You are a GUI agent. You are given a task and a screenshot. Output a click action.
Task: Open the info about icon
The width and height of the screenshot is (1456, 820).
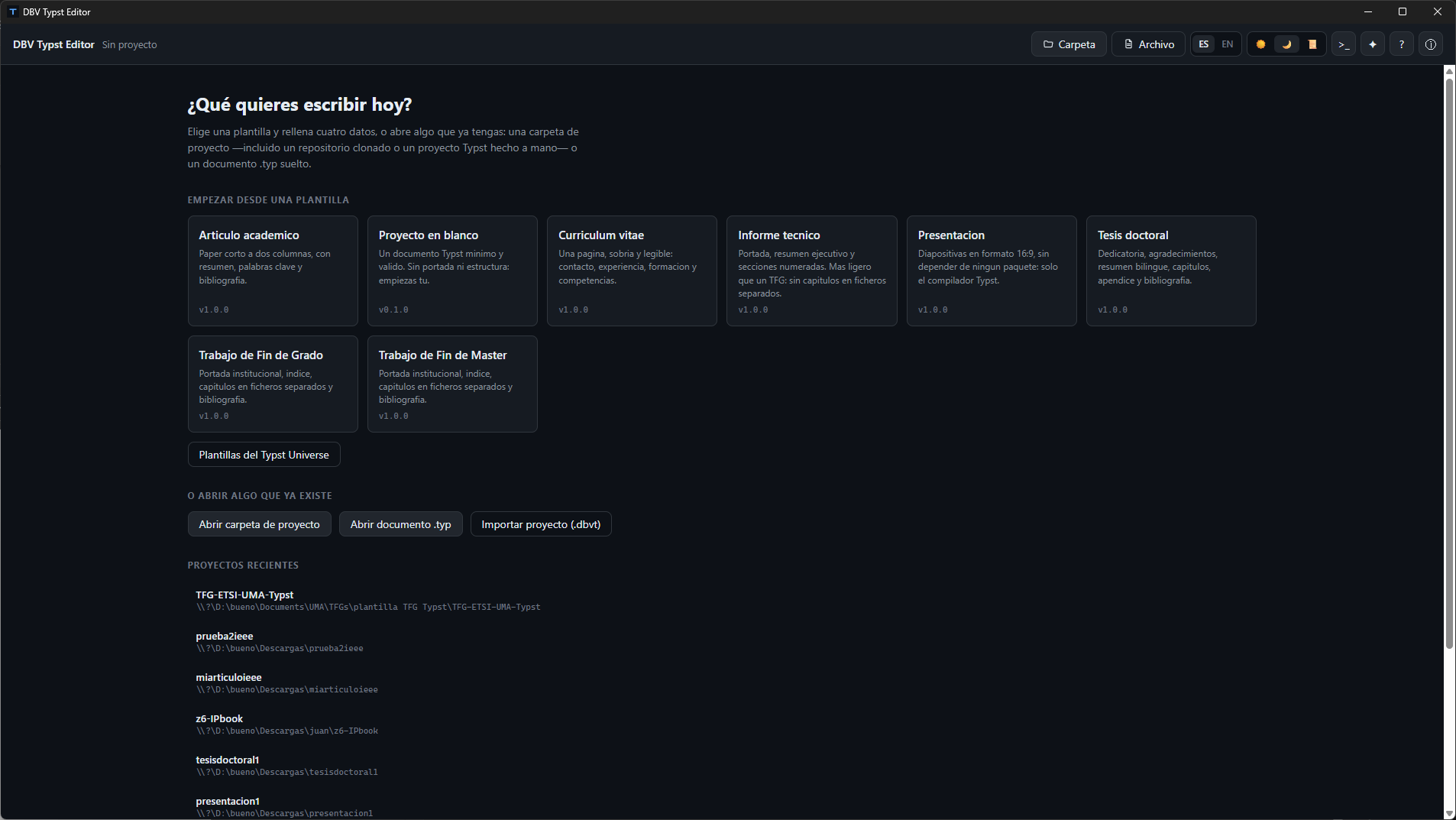[x=1431, y=44]
